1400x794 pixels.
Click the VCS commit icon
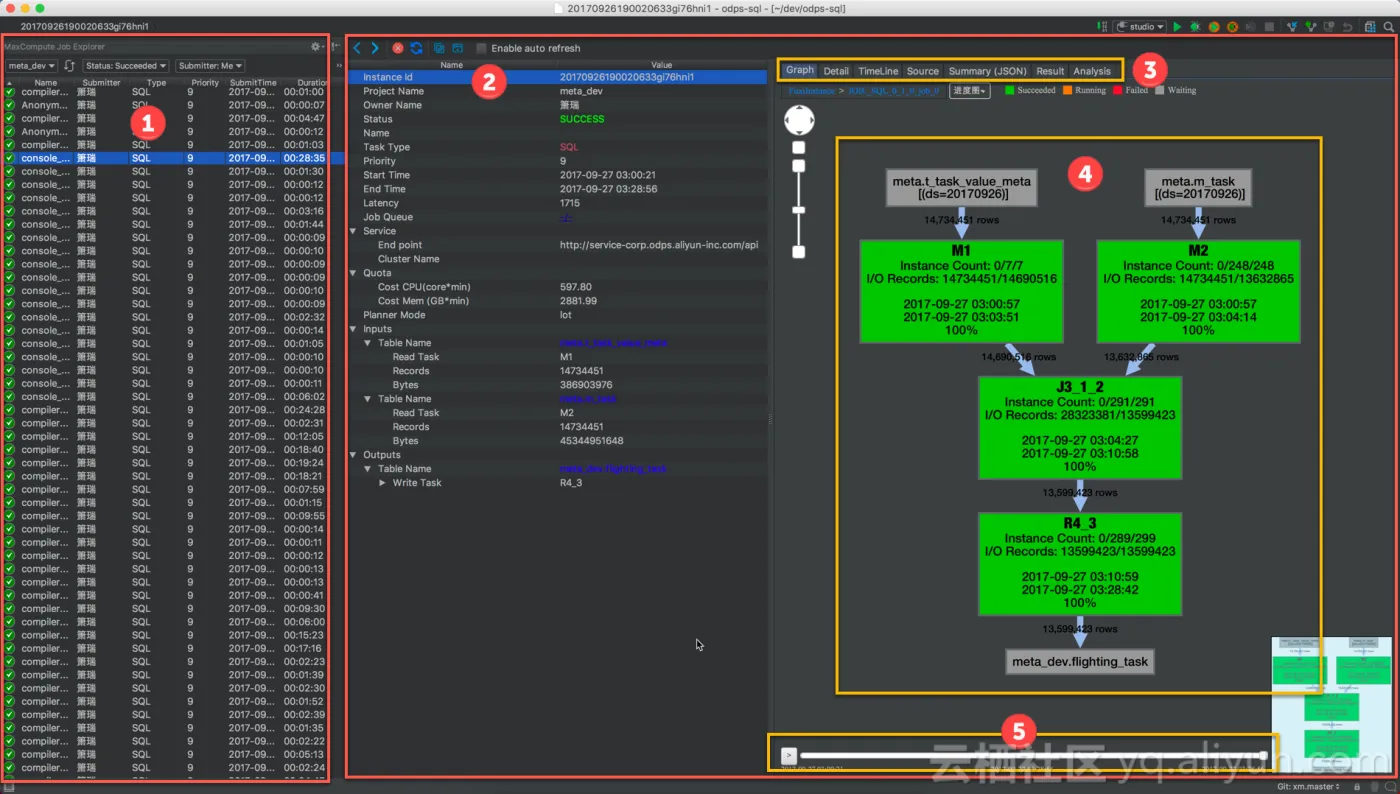click(1311, 27)
